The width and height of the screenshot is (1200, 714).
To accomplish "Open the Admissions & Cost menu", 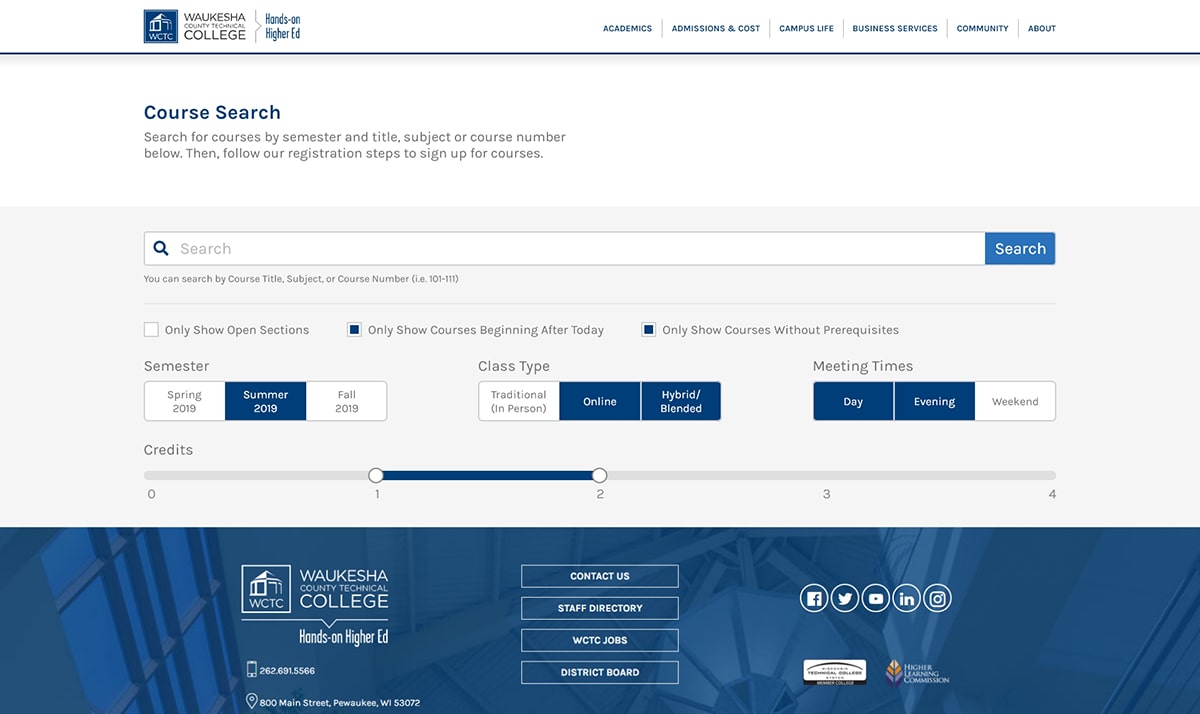I will pos(715,28).
